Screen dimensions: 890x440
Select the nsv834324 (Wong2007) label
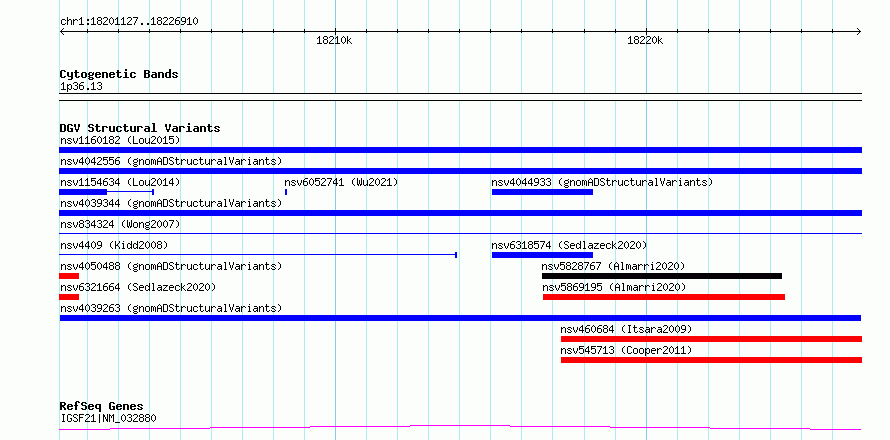pos(120,224)
